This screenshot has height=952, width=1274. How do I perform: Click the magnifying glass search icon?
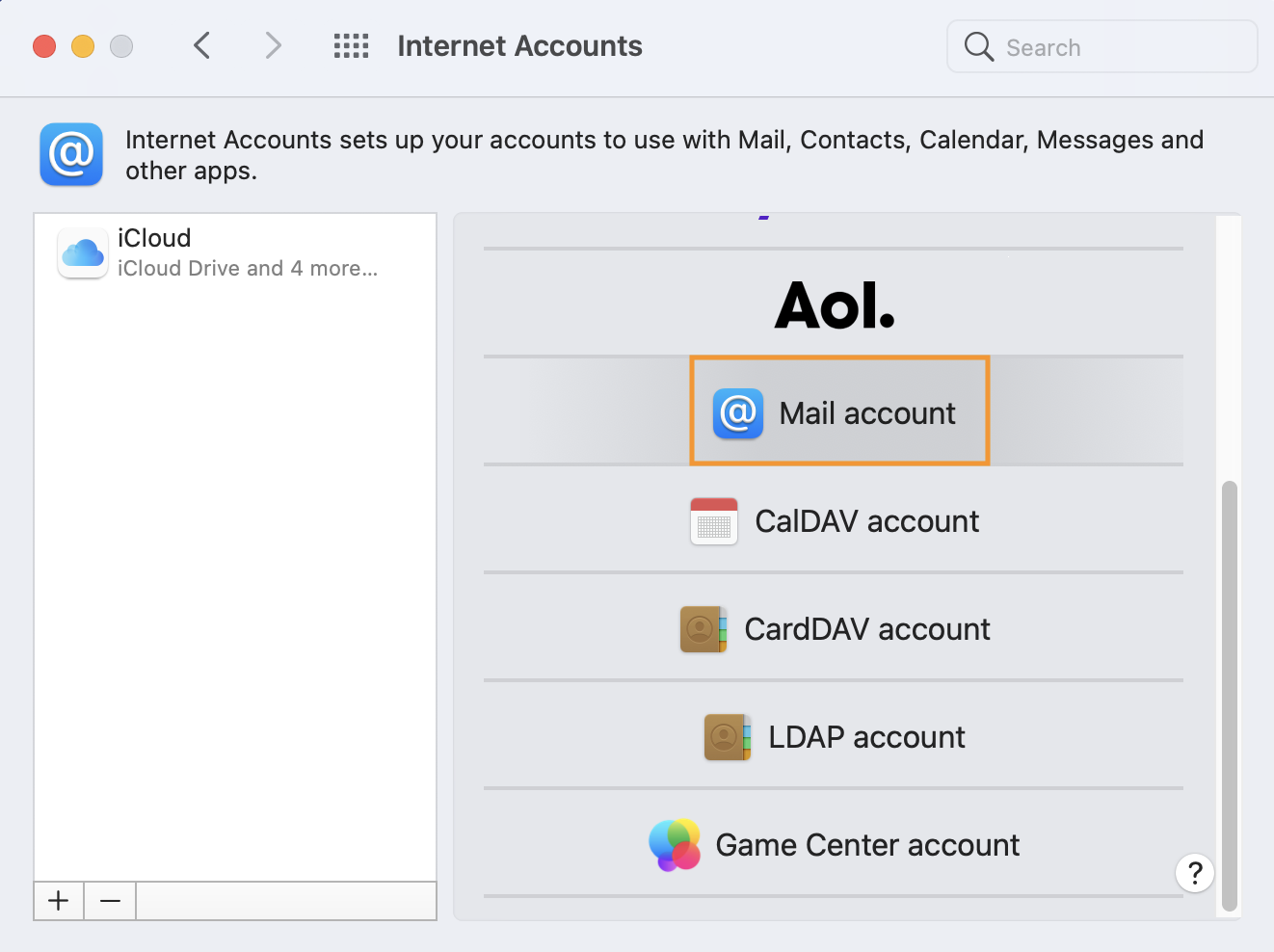click(978, 47)
